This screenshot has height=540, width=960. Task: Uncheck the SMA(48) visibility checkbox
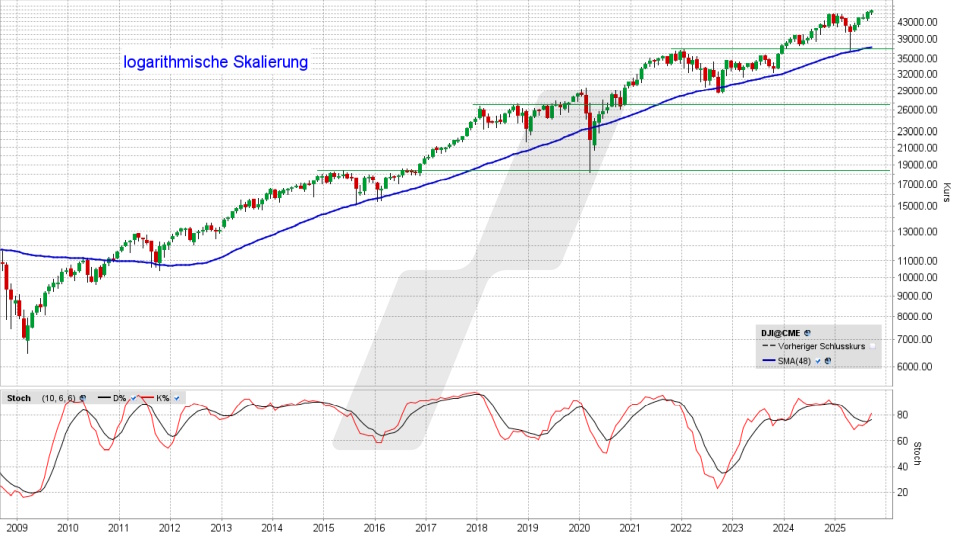point(817,361)
